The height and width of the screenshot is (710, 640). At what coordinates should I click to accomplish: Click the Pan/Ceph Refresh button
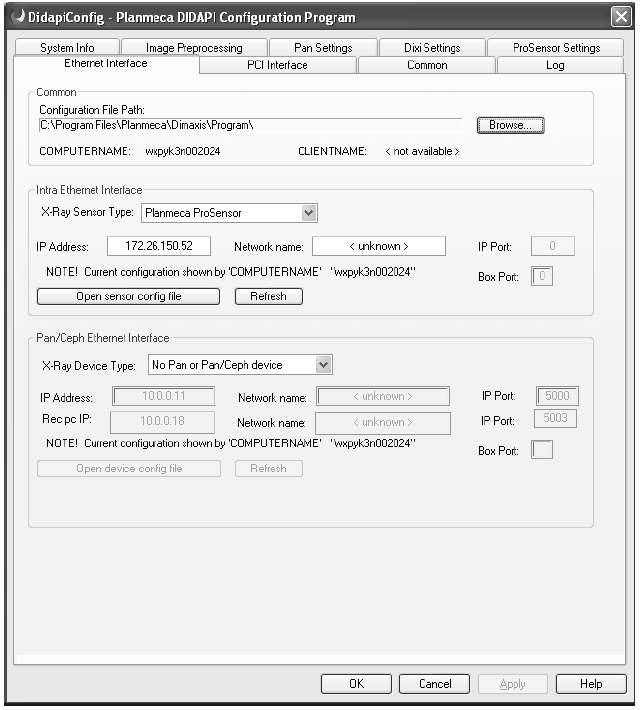pos(269,469)
